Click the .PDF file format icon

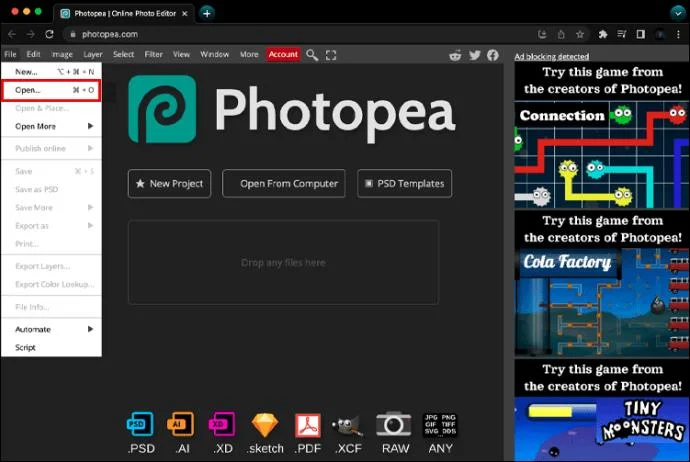(x=308, y=425)
